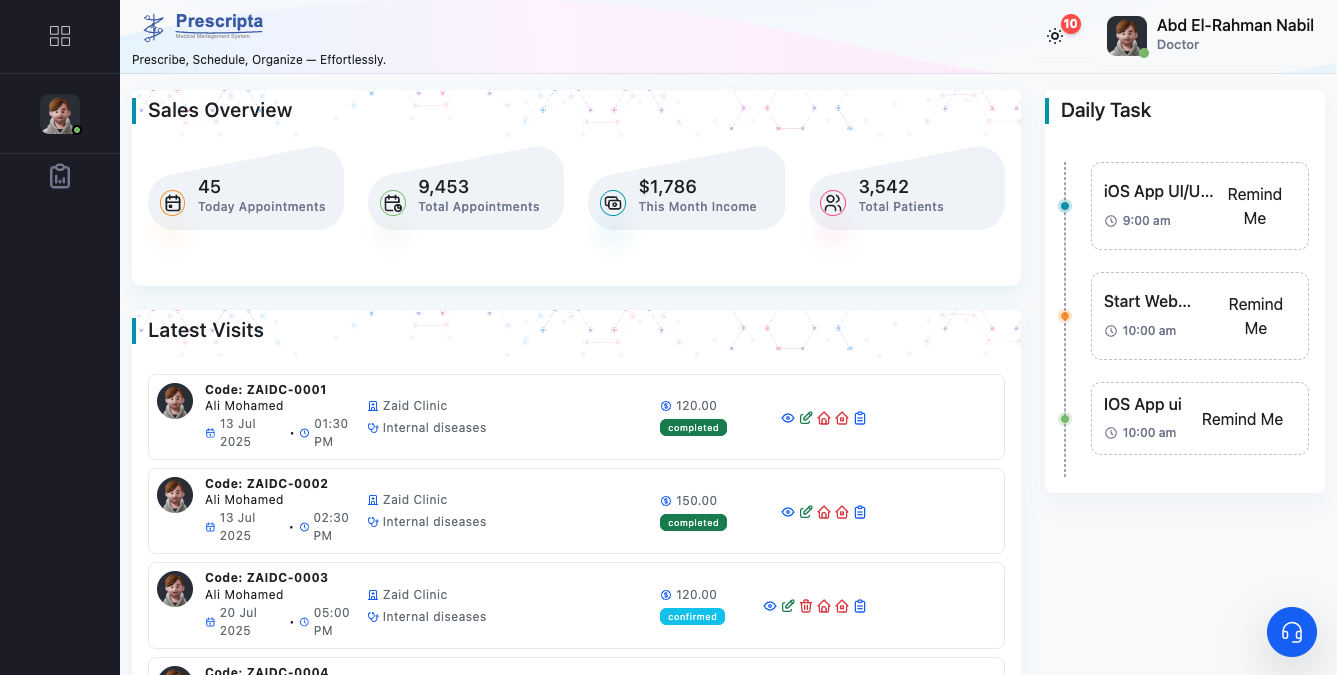
Task: Open the headset support button at bottom right
Action: 1292,632
